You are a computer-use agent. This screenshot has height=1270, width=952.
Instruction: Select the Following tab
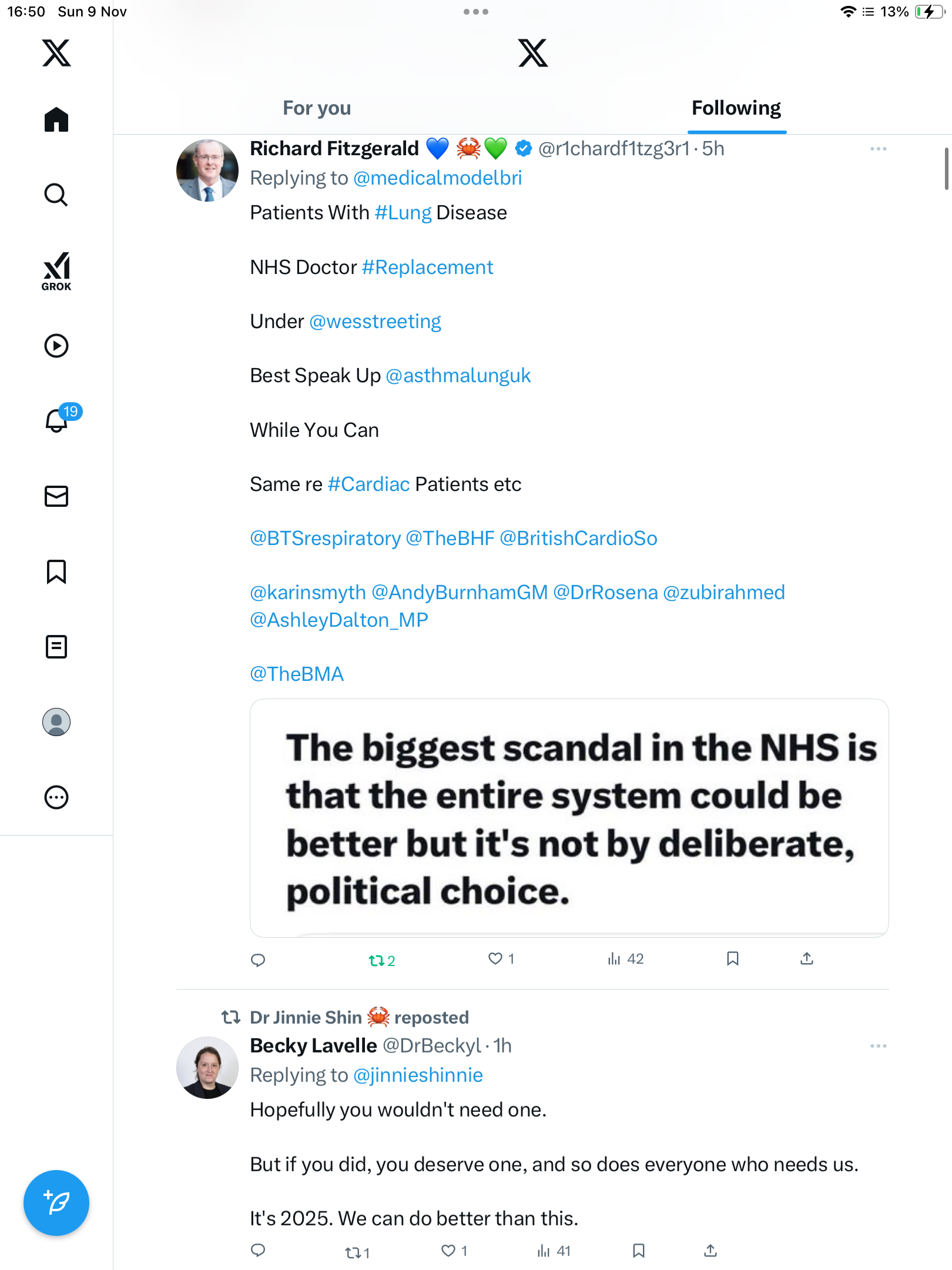pyautogui.click(x=736, y=108)
